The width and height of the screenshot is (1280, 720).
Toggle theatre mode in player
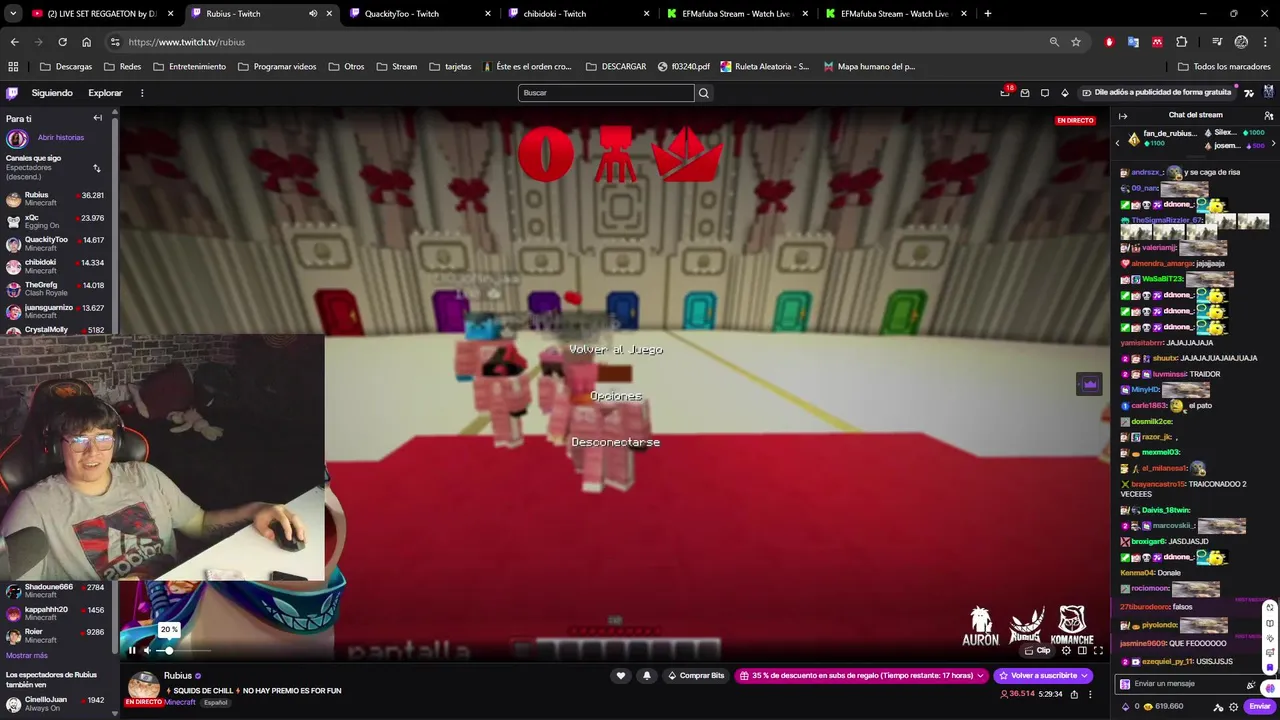(x=1082, y=650)
